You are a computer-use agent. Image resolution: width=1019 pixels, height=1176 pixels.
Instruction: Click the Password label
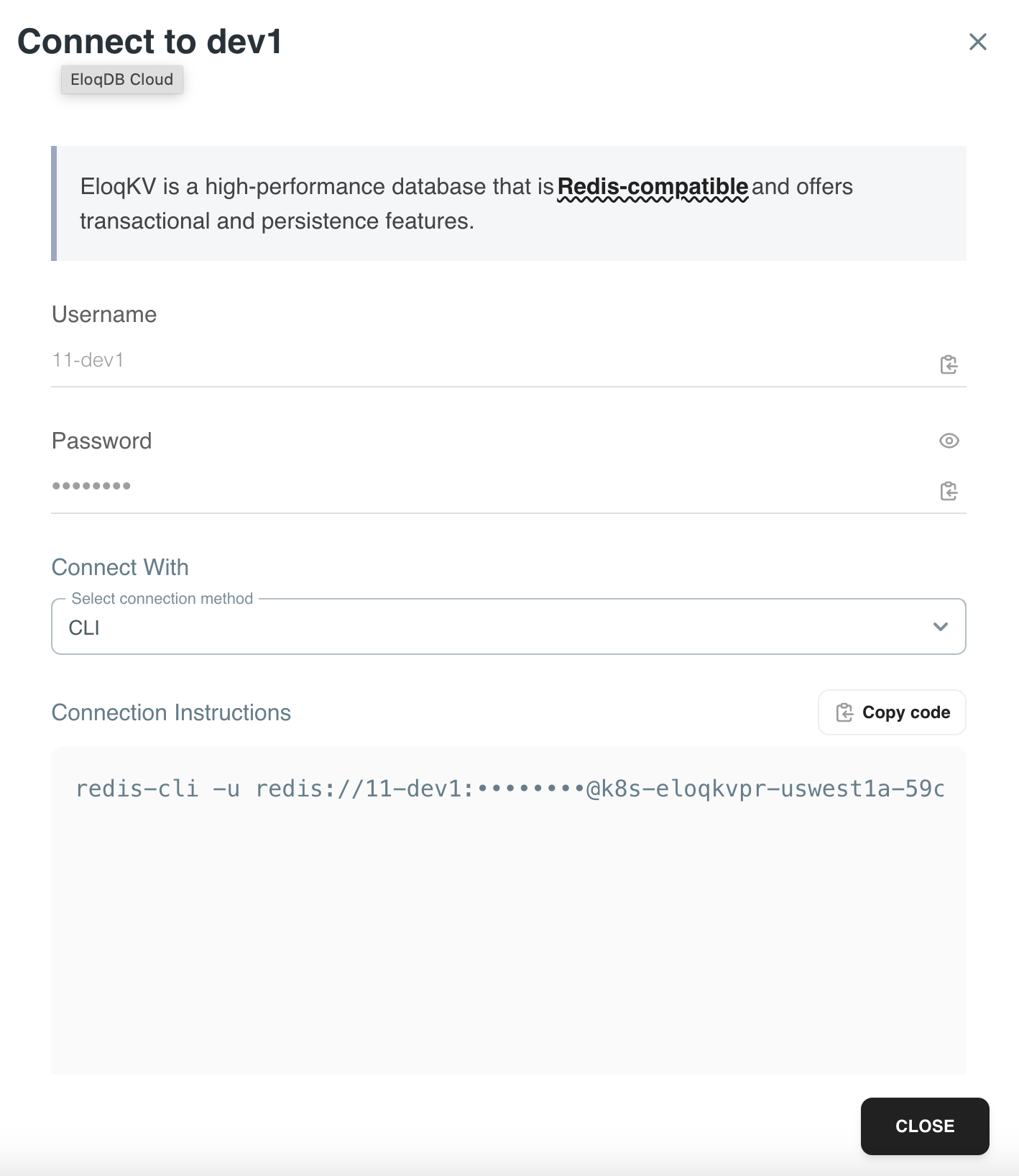point(102,441)
